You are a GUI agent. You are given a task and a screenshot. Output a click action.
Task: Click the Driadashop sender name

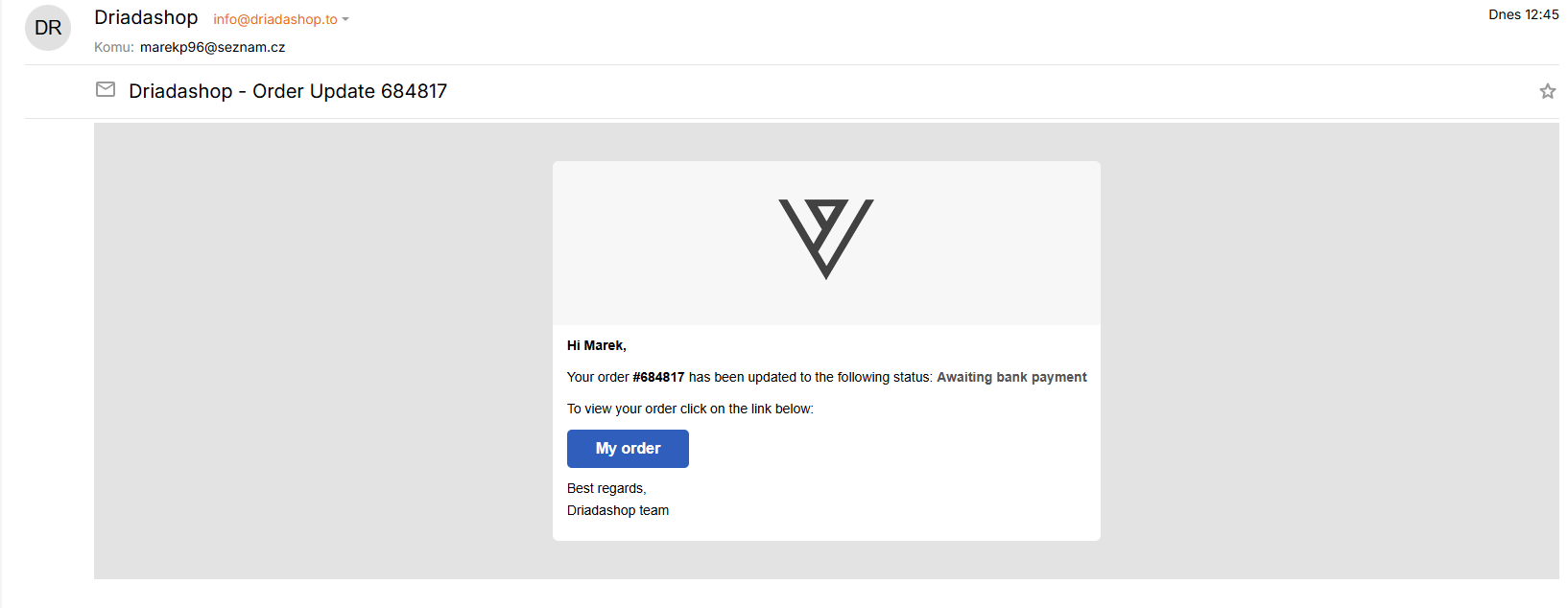coord(146,18)
